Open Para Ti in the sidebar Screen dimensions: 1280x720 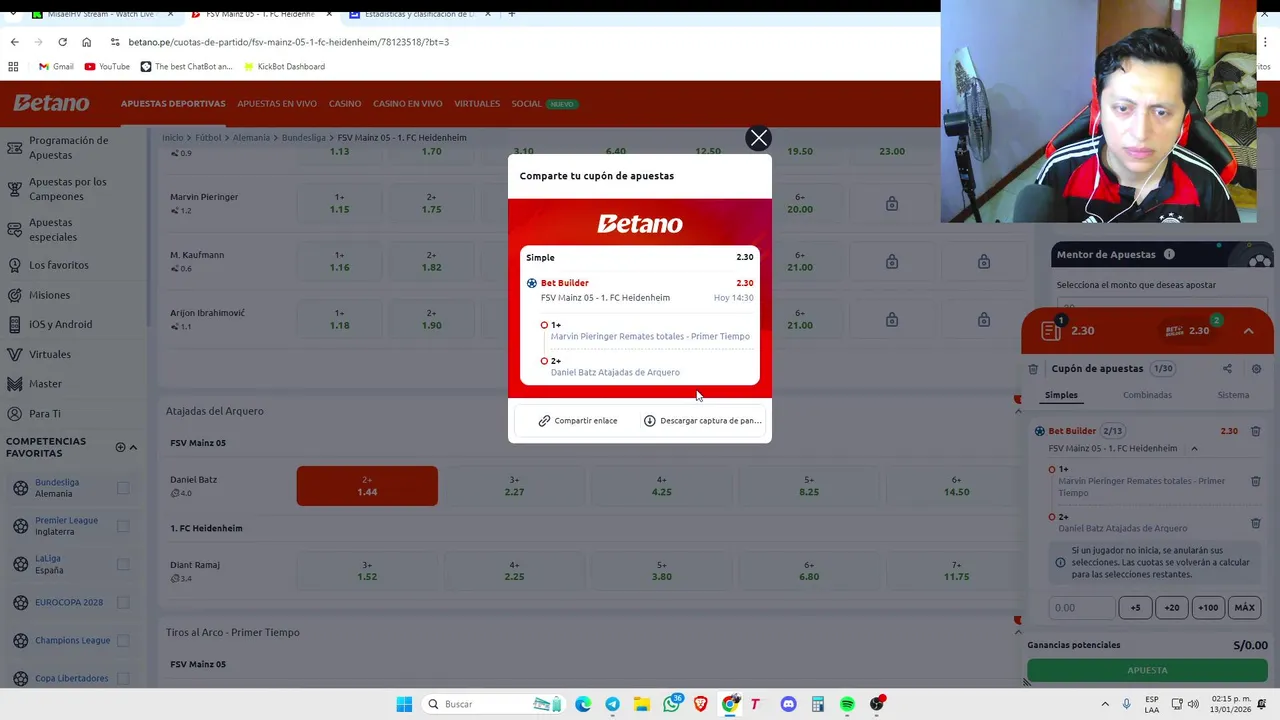click(x=45, y=413)
